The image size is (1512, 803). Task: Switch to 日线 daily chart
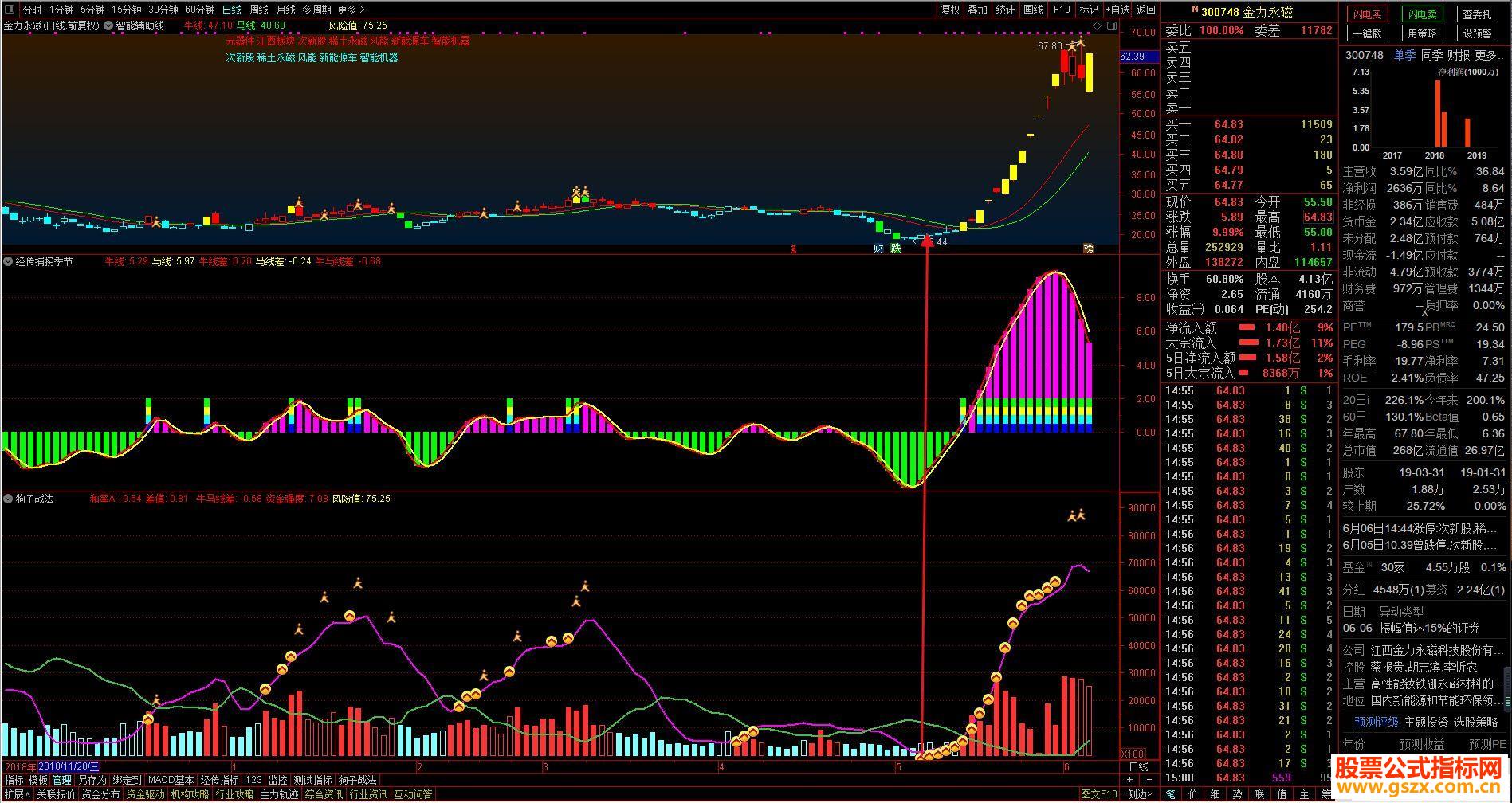coord(231,10)
